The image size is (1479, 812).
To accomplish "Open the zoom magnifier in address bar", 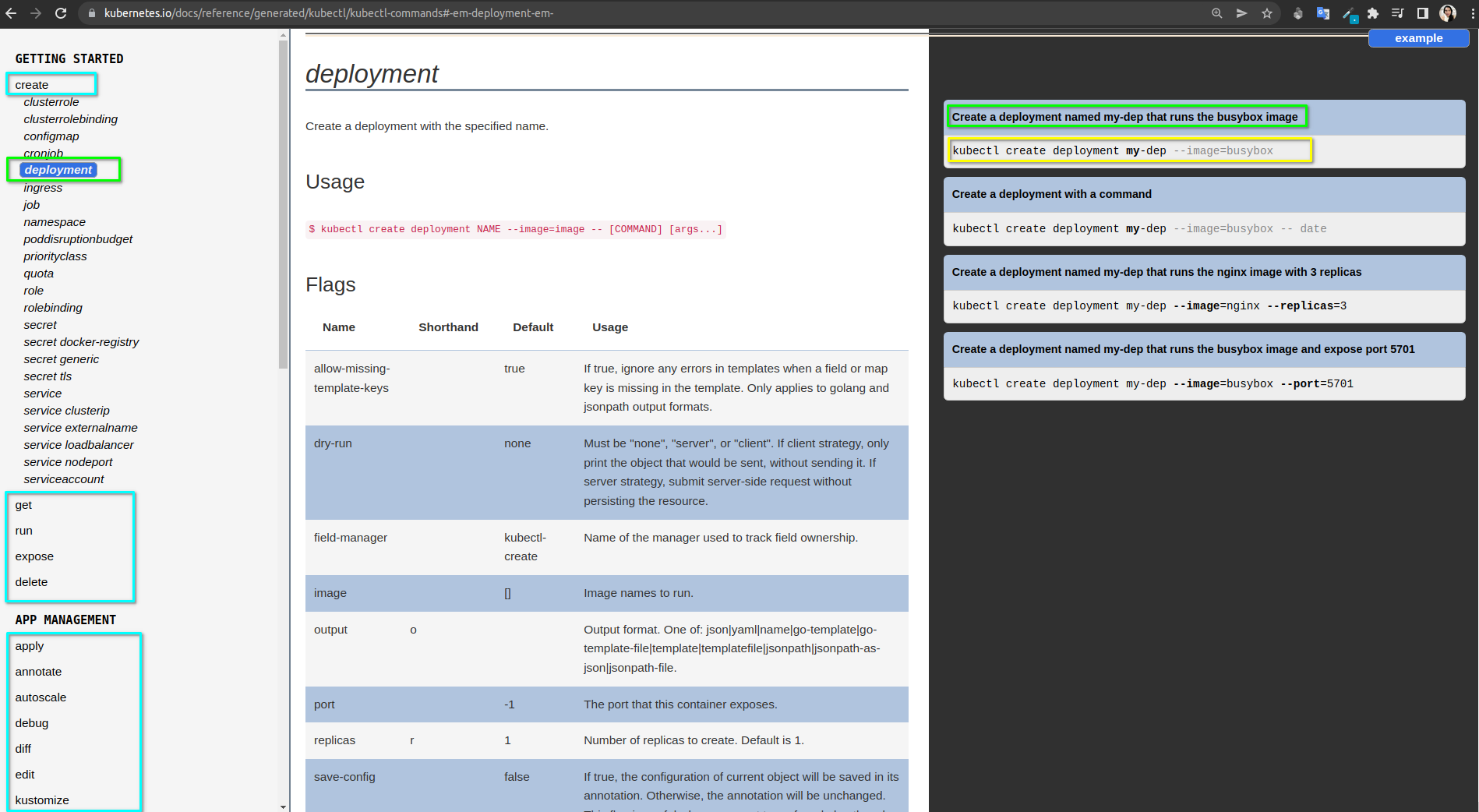I will coord(1216,13).
